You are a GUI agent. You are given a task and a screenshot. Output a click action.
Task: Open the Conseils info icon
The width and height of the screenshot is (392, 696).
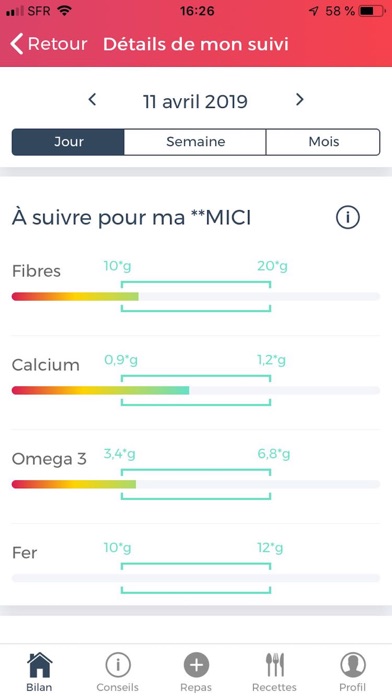point(118,665)
